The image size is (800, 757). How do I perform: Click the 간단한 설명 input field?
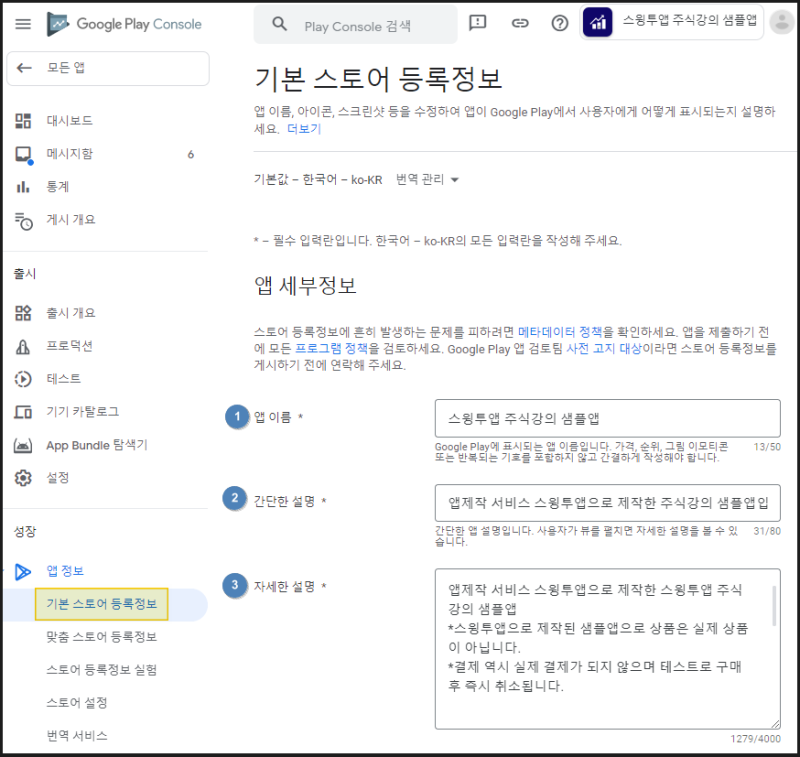pos(608,503)
